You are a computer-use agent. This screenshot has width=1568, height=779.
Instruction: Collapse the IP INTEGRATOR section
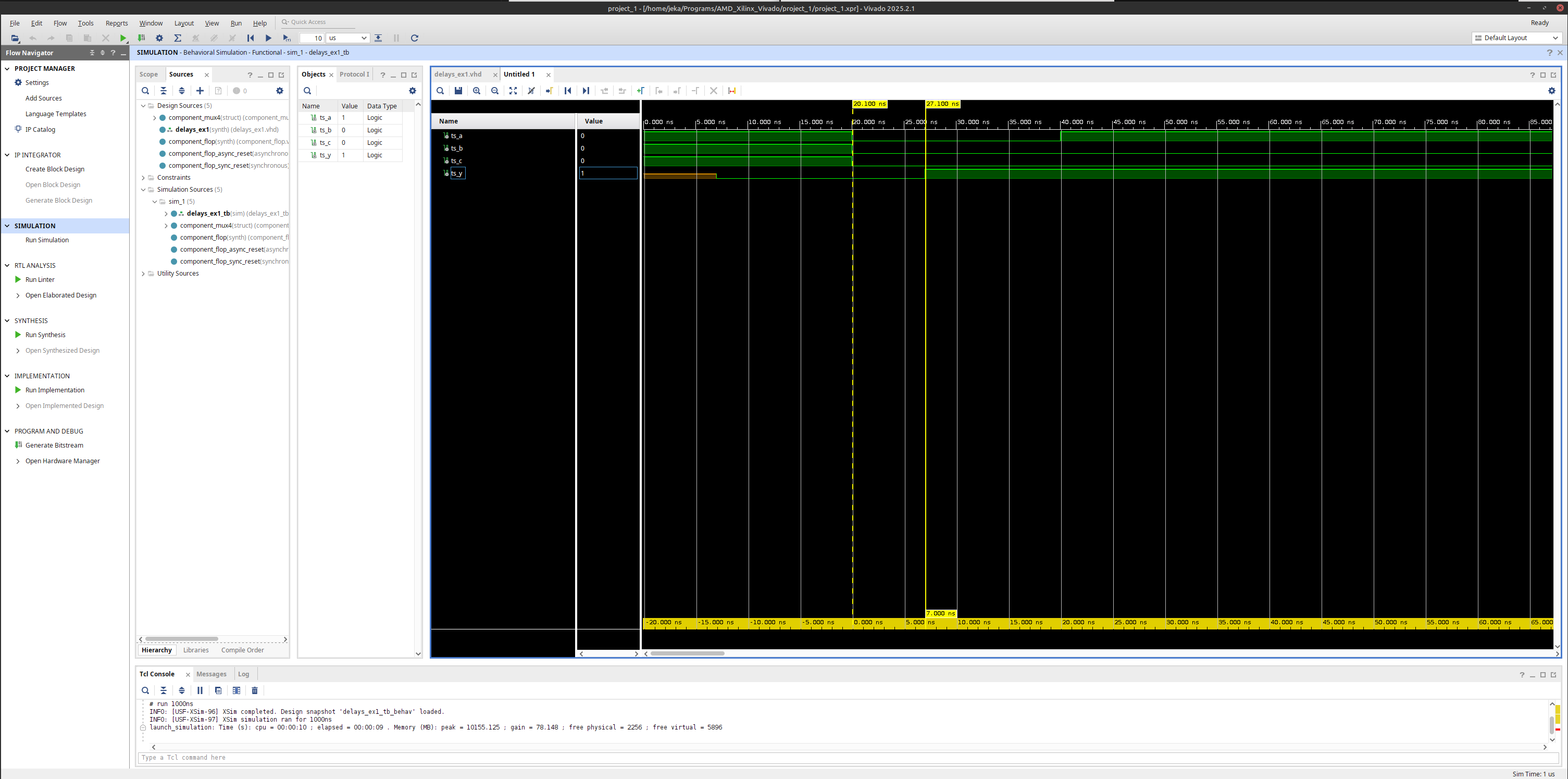[x=7, y=155]
